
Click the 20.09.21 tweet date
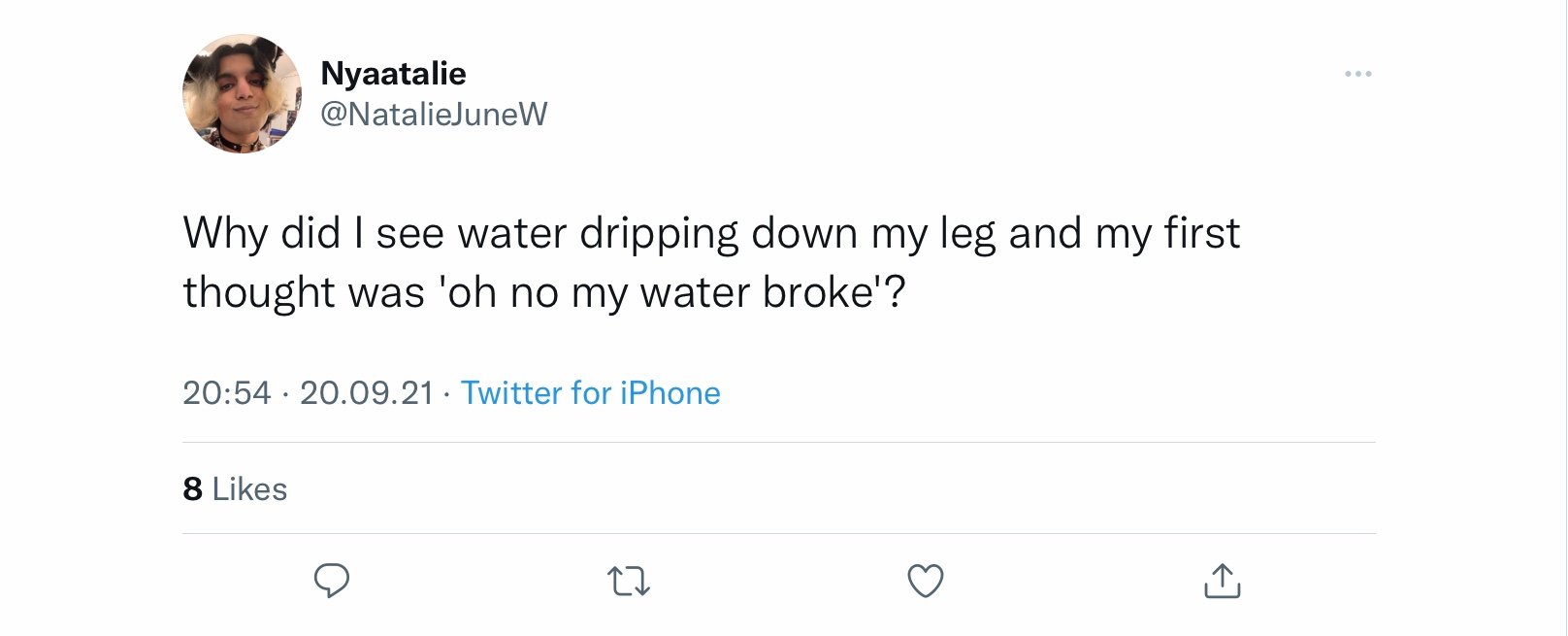[367, 393]
